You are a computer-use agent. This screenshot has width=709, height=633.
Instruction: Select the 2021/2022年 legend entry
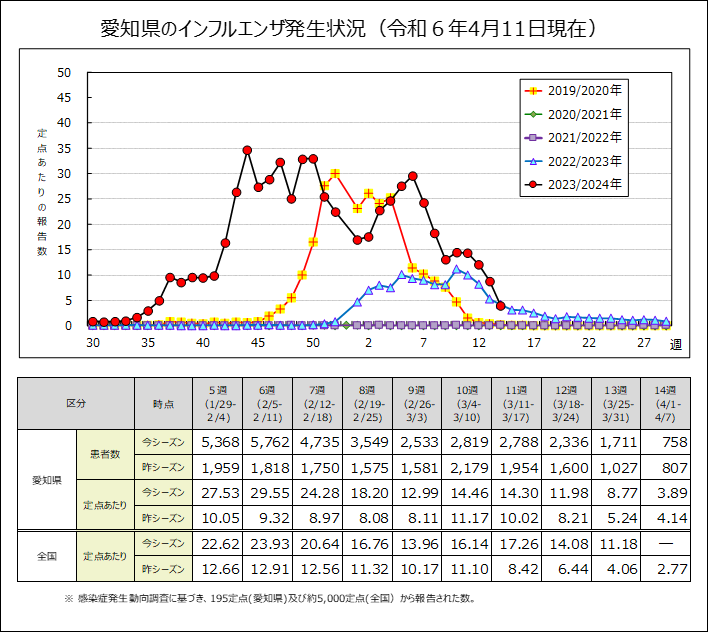[x=573, y=137]
